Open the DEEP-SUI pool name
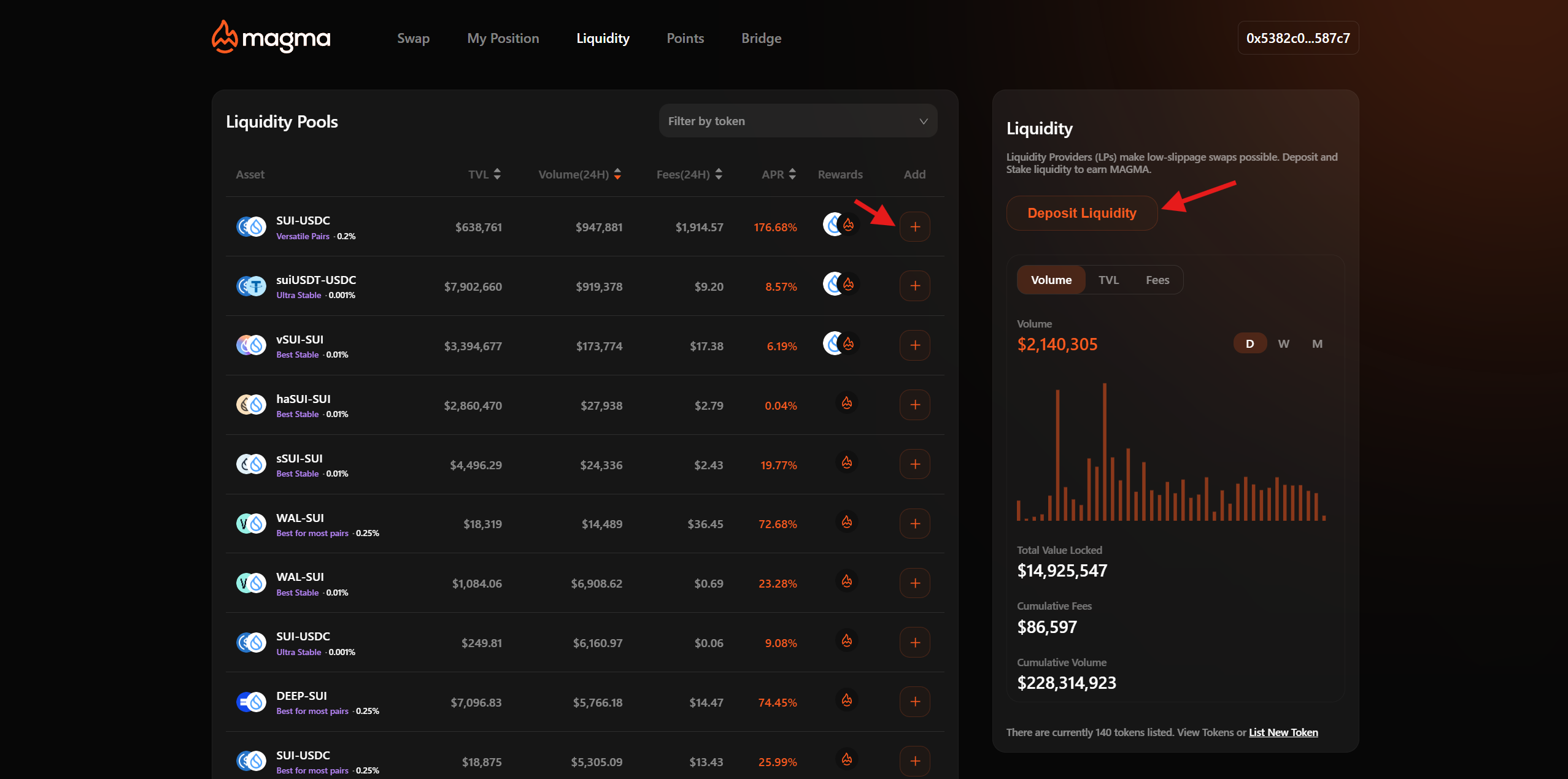This screenshot has height=779, width=1568. (x=301, y=696)
